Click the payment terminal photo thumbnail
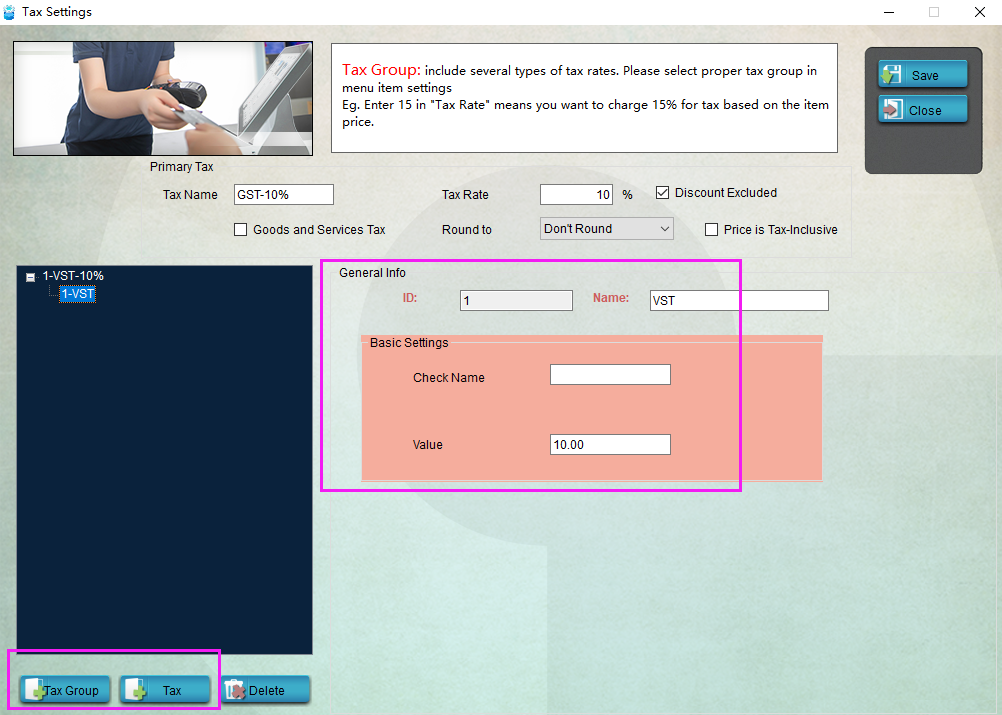The image size is (1002, 715). tap(163, 98)
